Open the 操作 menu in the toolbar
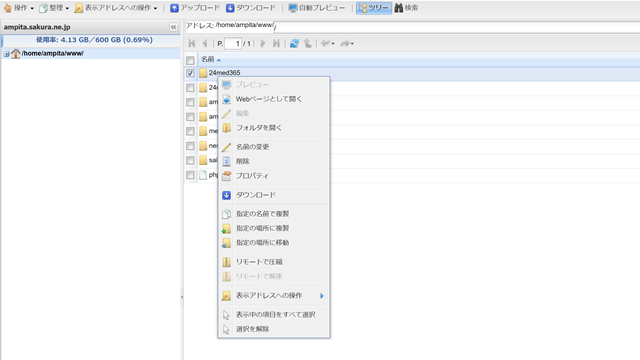The width and height of the screenshot is (640, 360). click(18, 8)
